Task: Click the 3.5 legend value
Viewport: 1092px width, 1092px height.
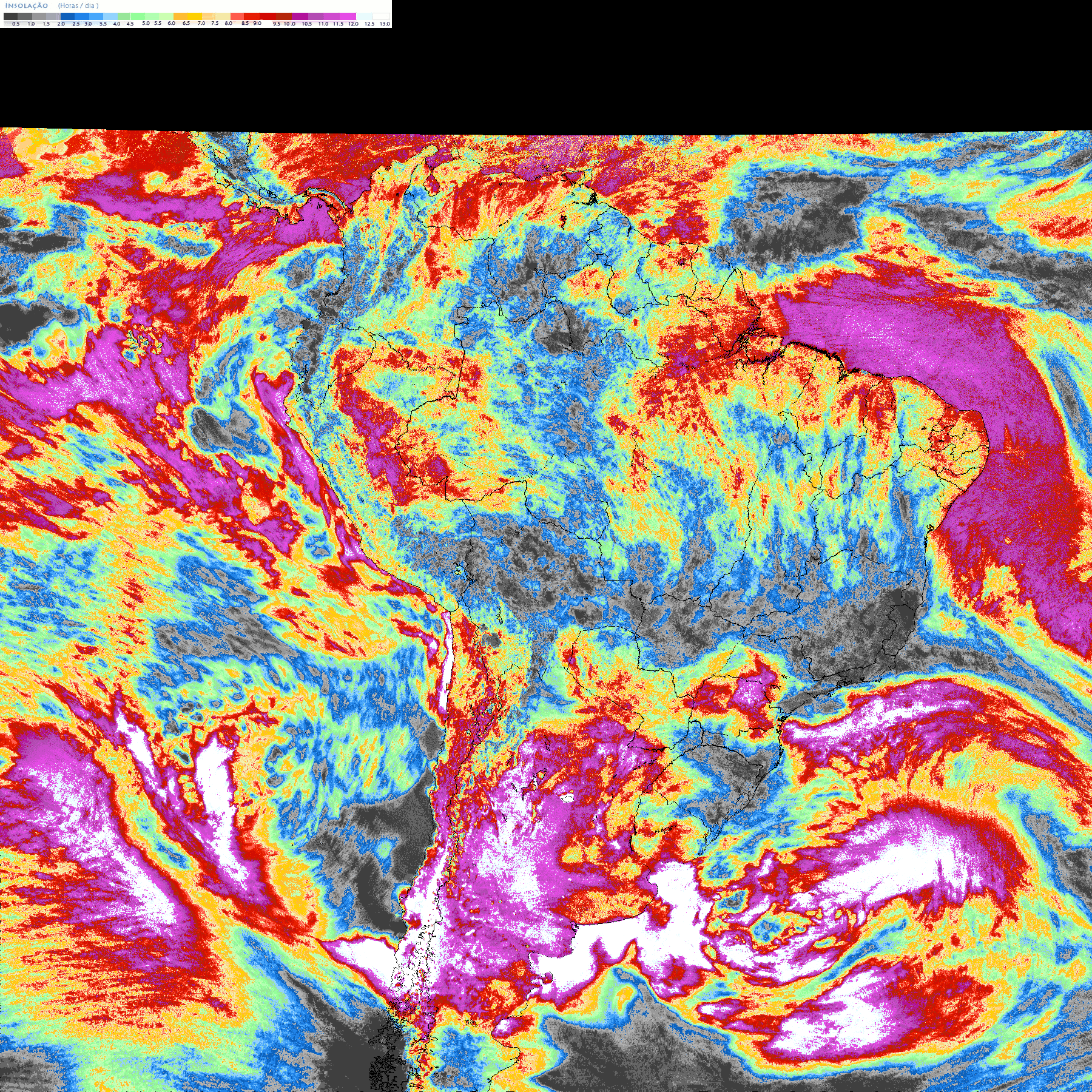Action: pos(103,24)
